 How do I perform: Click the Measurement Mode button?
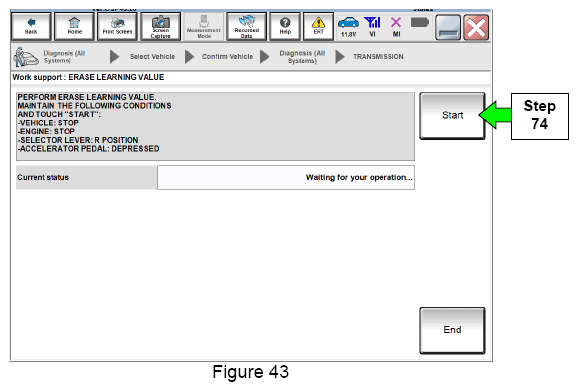(x=203, y=27)
